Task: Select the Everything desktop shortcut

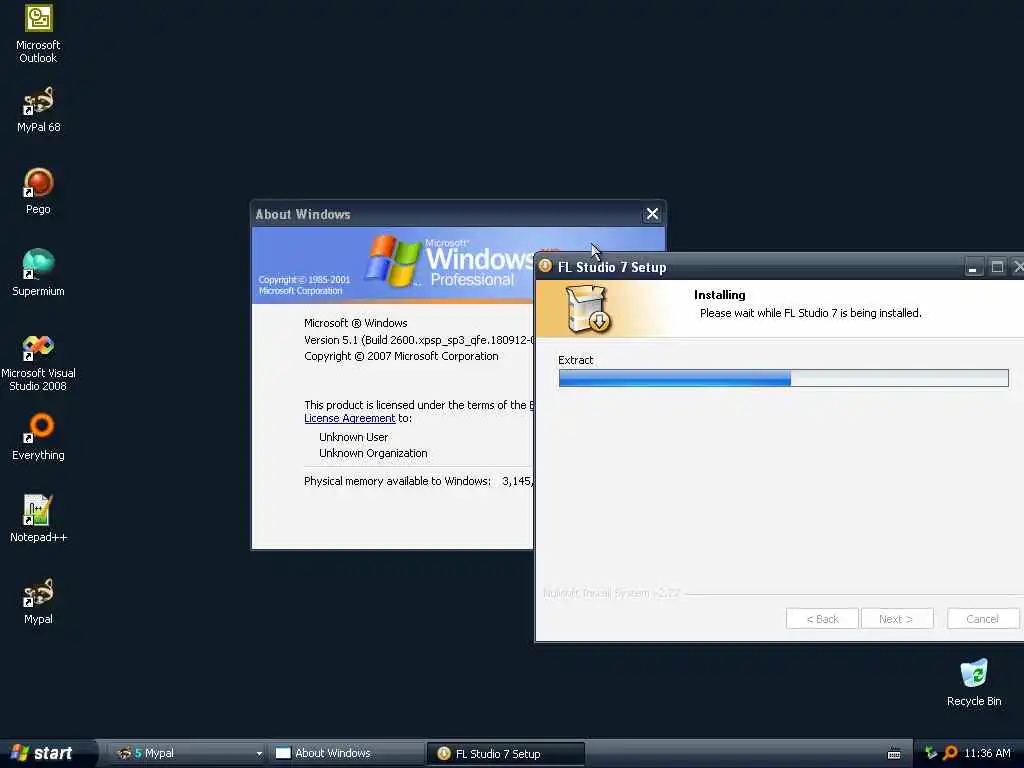Action: point(38,437)
